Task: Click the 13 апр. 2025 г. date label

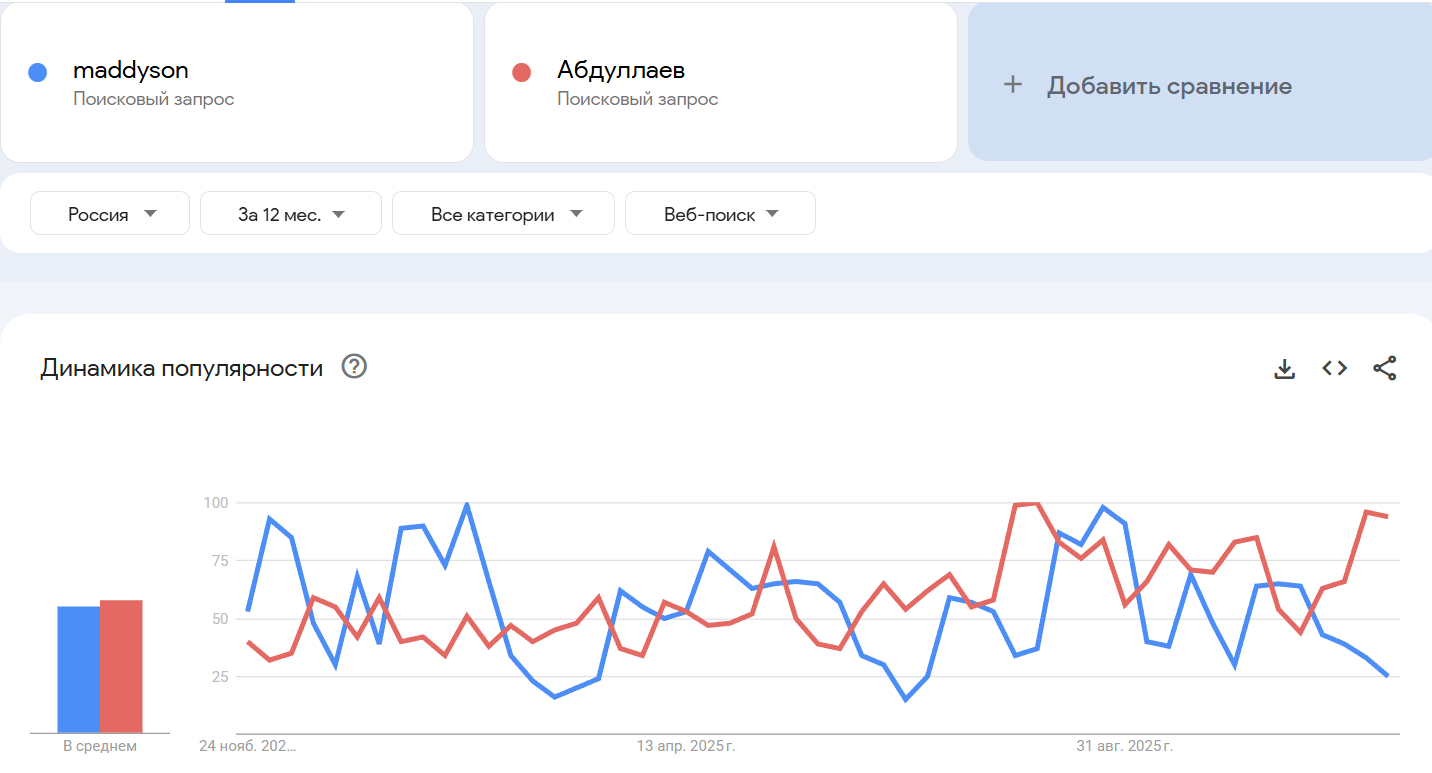Action: (x=686, y=746)
